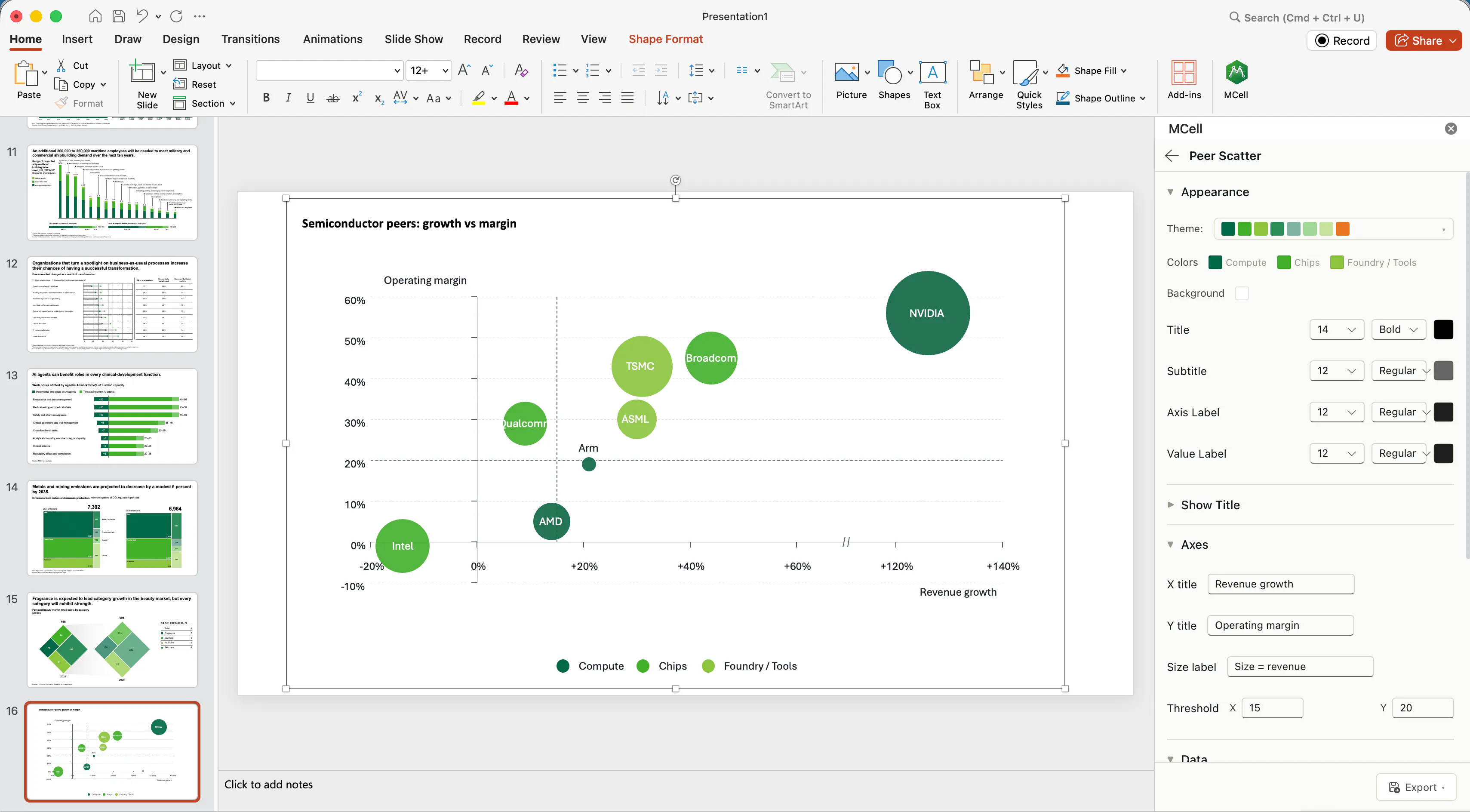Image resolution: width=1470 pixels, height=812 pixels.
Task: Change the Title text color swatch
Action: pyautogui.click(x=1443, y=329)
